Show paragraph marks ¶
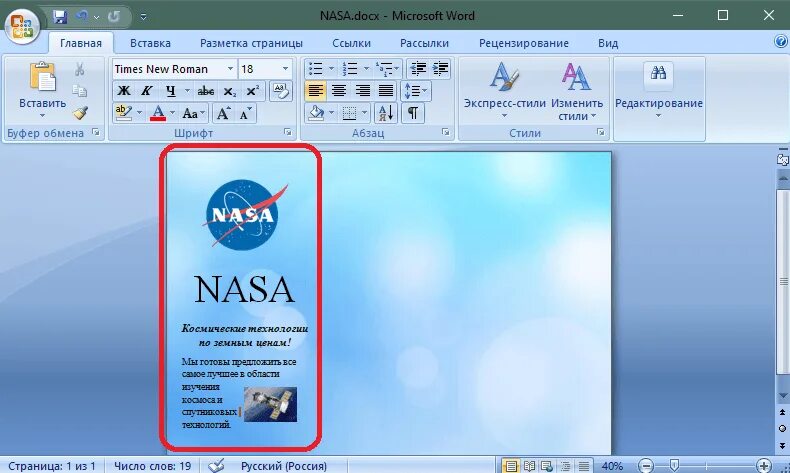 point(413,113)
